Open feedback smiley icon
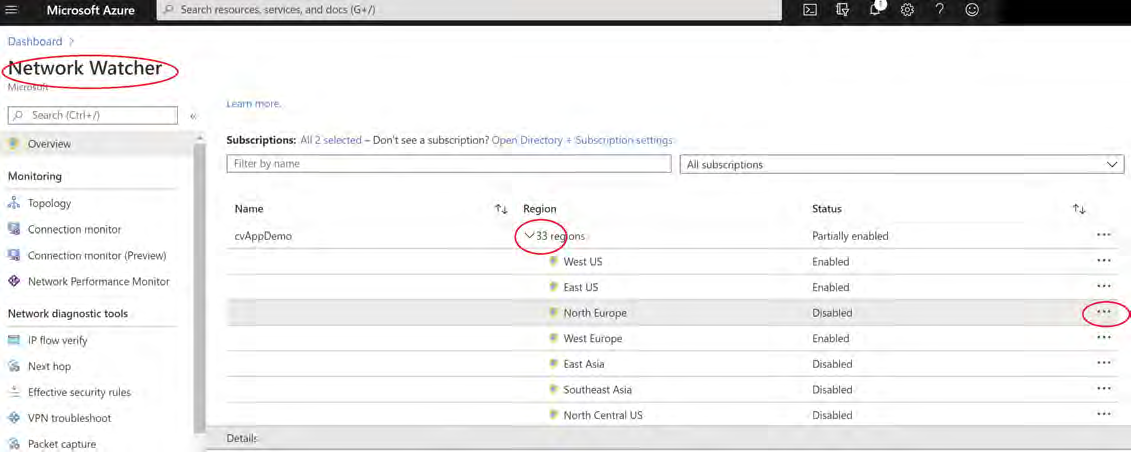The height and width of the screenshot is (452, 1131). (x=972, y=10)
